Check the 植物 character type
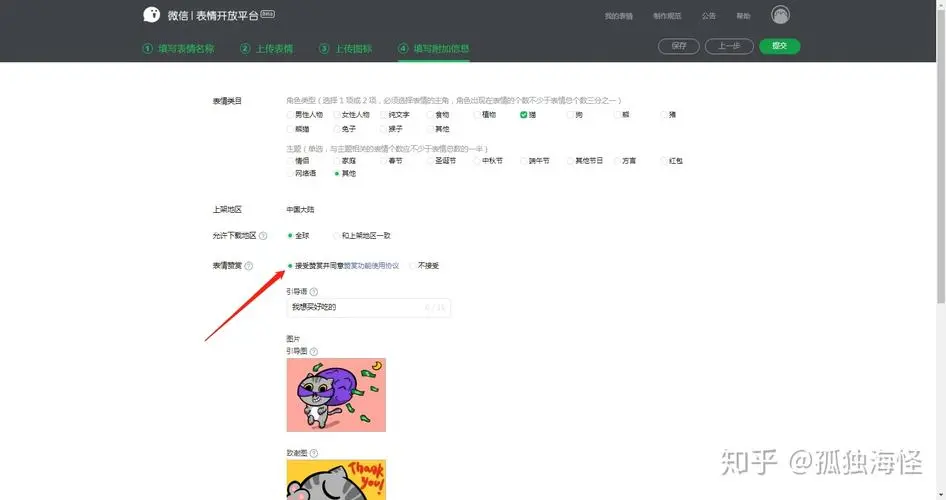This screenshot has height=500, width=946. [x=477, y=115]
